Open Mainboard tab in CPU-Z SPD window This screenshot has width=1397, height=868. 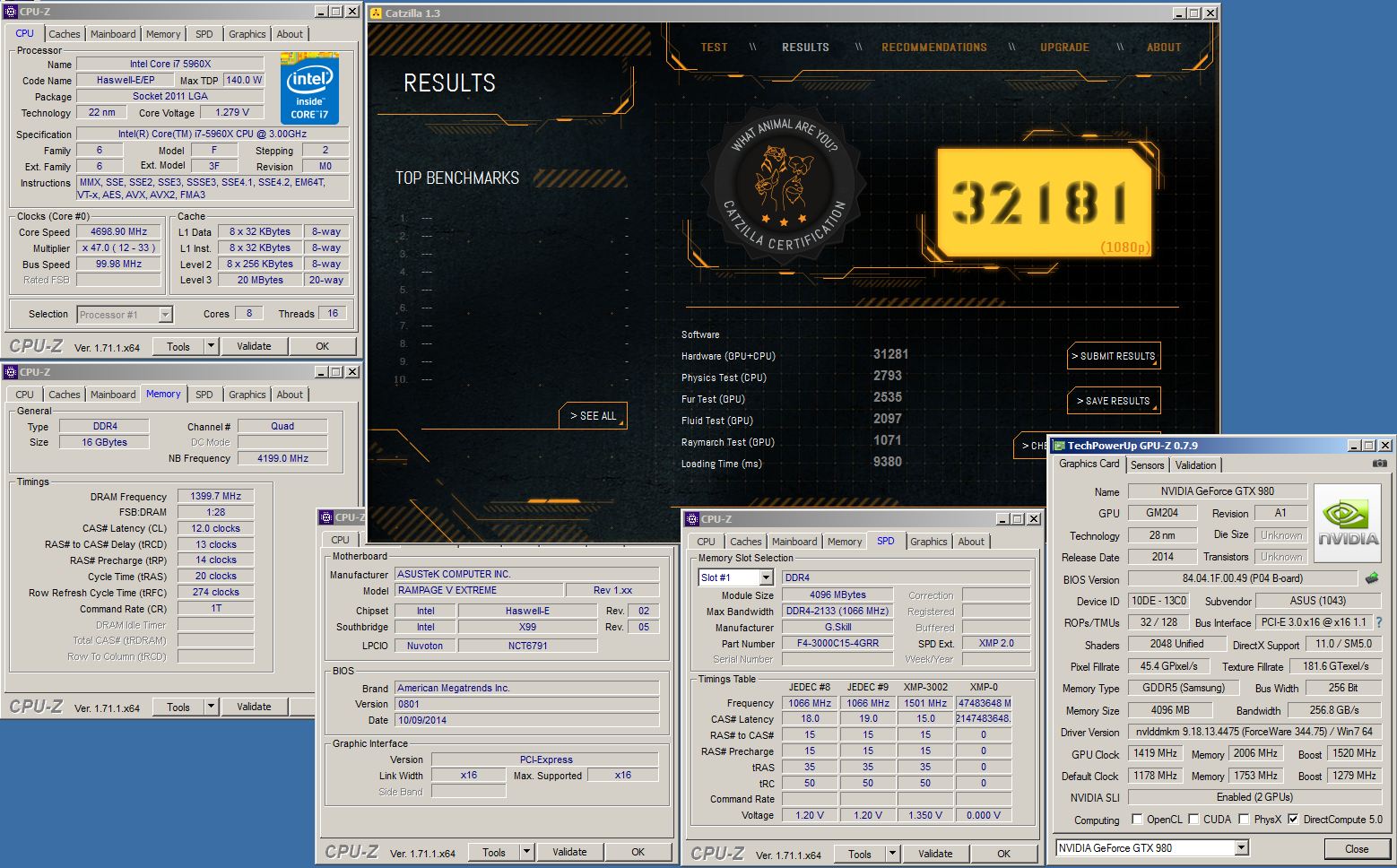[794, 542]
